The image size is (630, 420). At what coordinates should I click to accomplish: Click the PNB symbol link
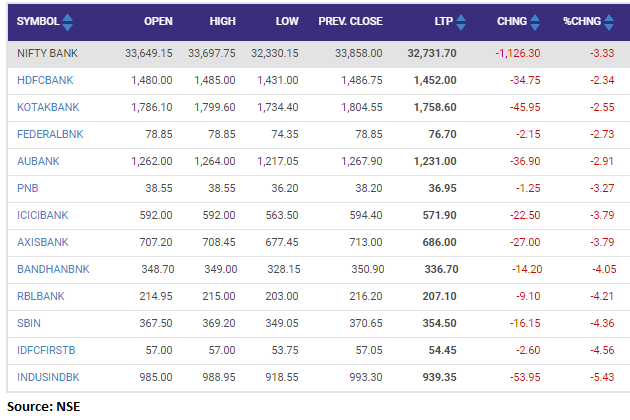tap(28, 184)
